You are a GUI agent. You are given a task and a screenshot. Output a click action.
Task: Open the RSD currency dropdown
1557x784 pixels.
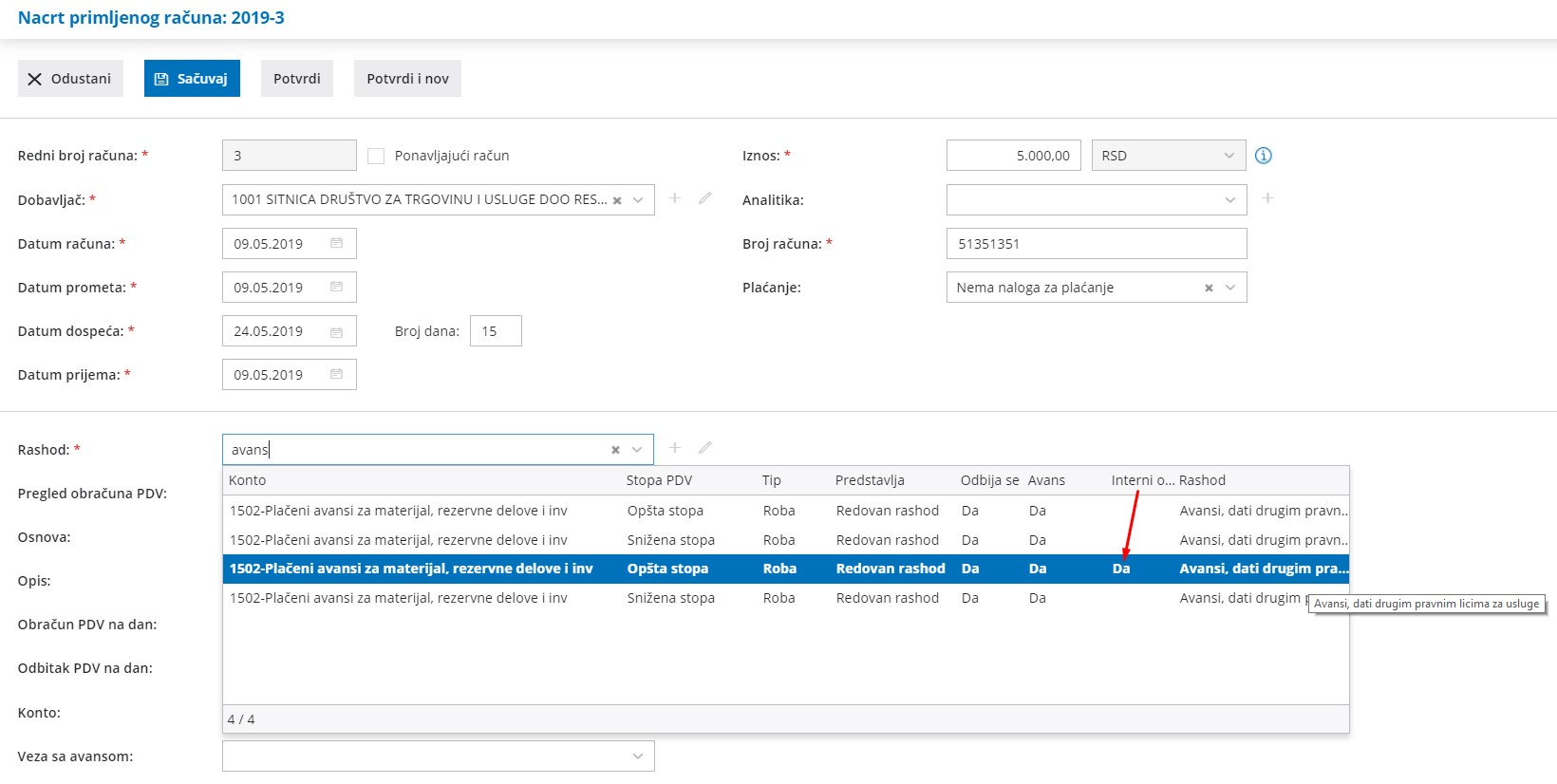[x=1229, y=156]
